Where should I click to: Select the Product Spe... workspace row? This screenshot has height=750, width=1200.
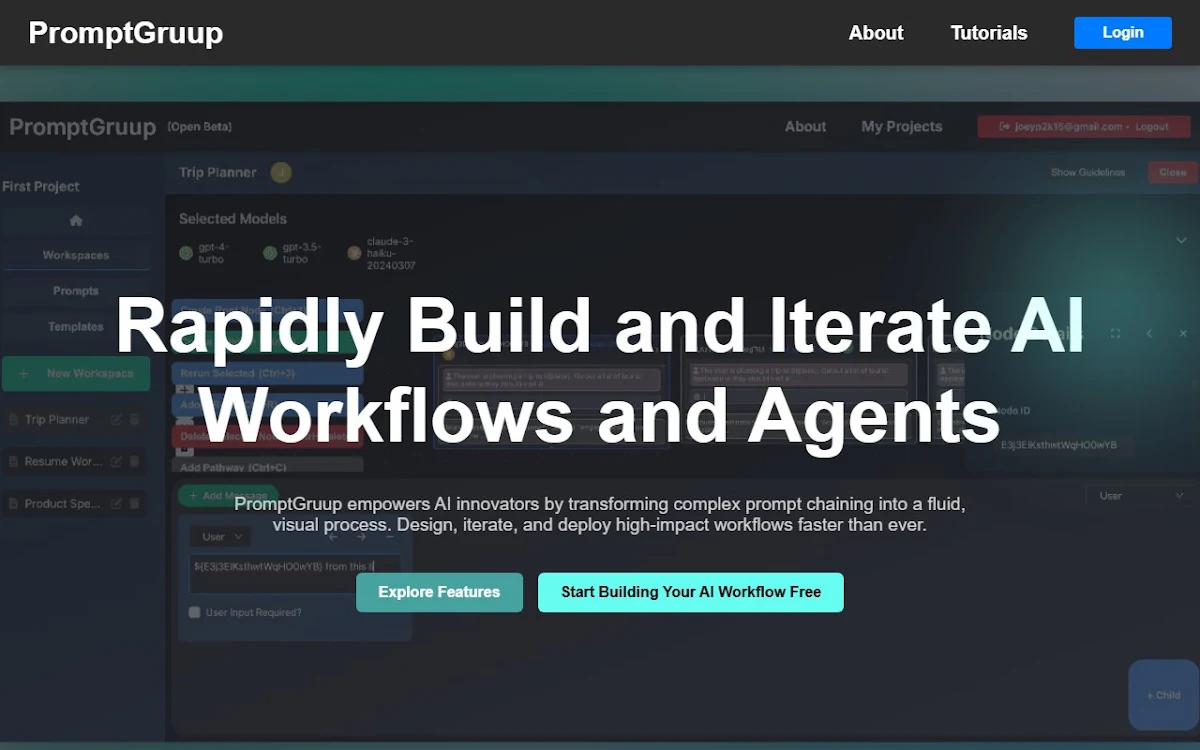[74, 504]
